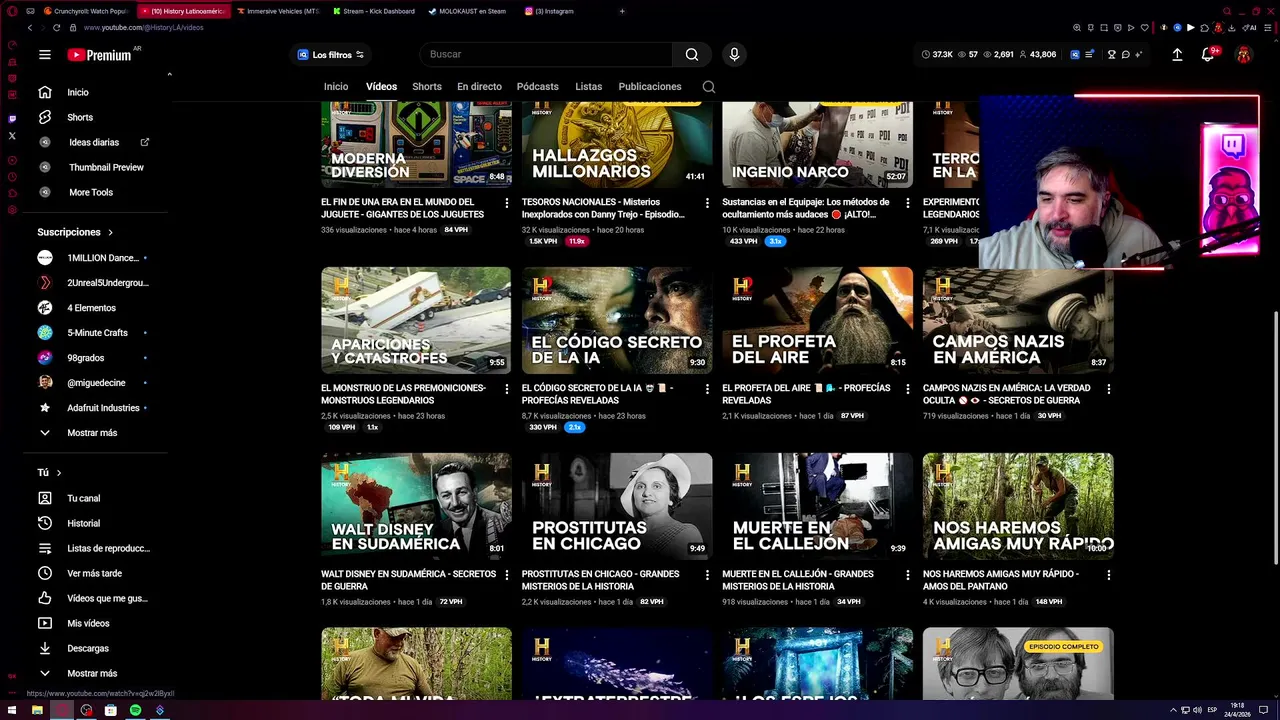Open Ideas diarias in the sidebar
Screen dimensions: 1280x720
click(x=95, y=142)
